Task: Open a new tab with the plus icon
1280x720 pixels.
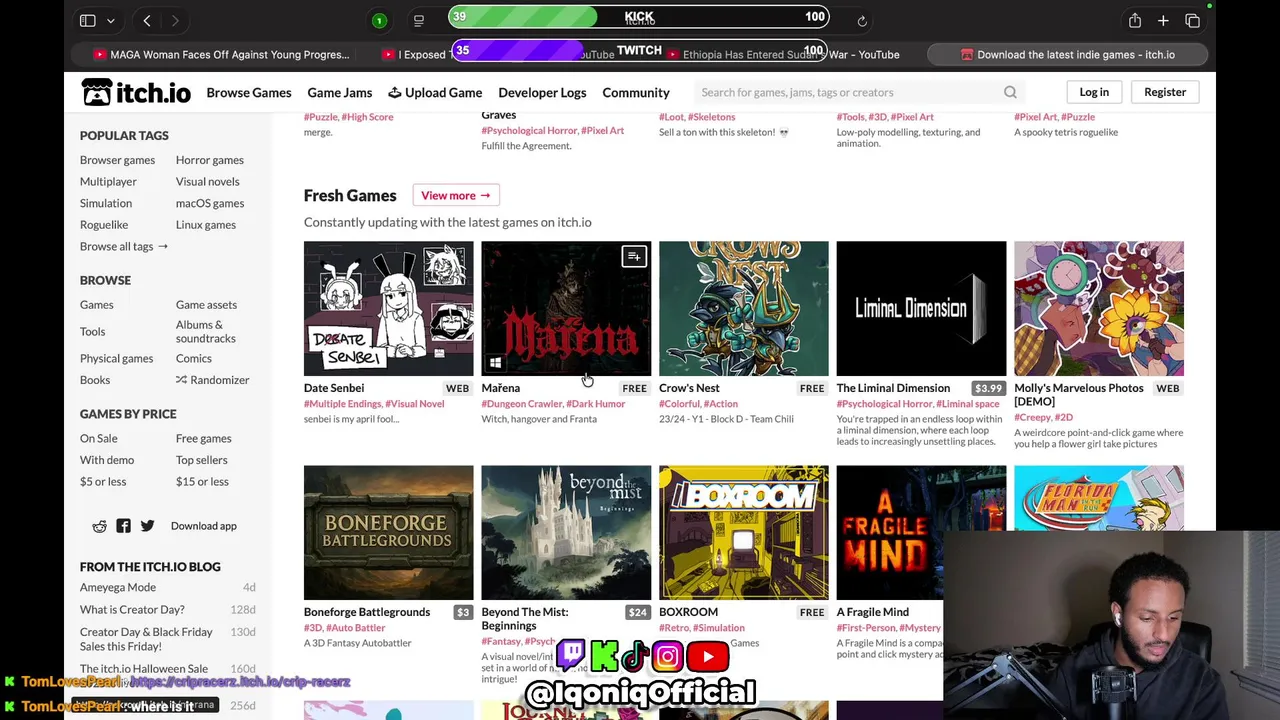Action: pos(1163,20)
